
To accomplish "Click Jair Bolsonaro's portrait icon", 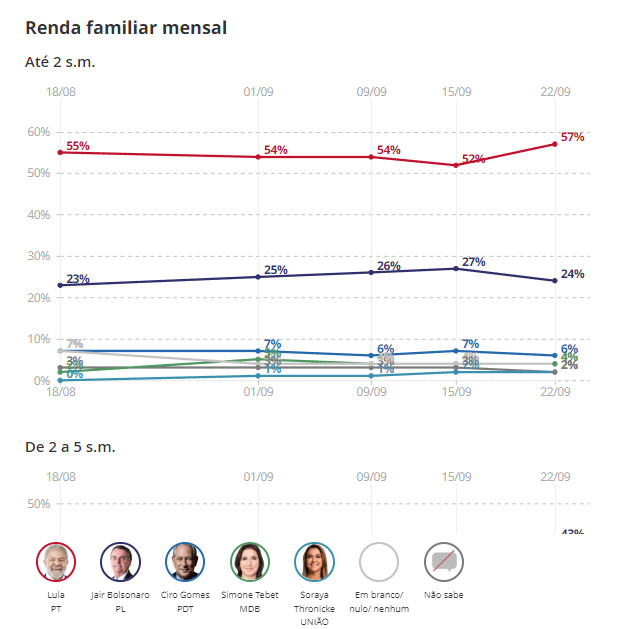I will point(121,562).
